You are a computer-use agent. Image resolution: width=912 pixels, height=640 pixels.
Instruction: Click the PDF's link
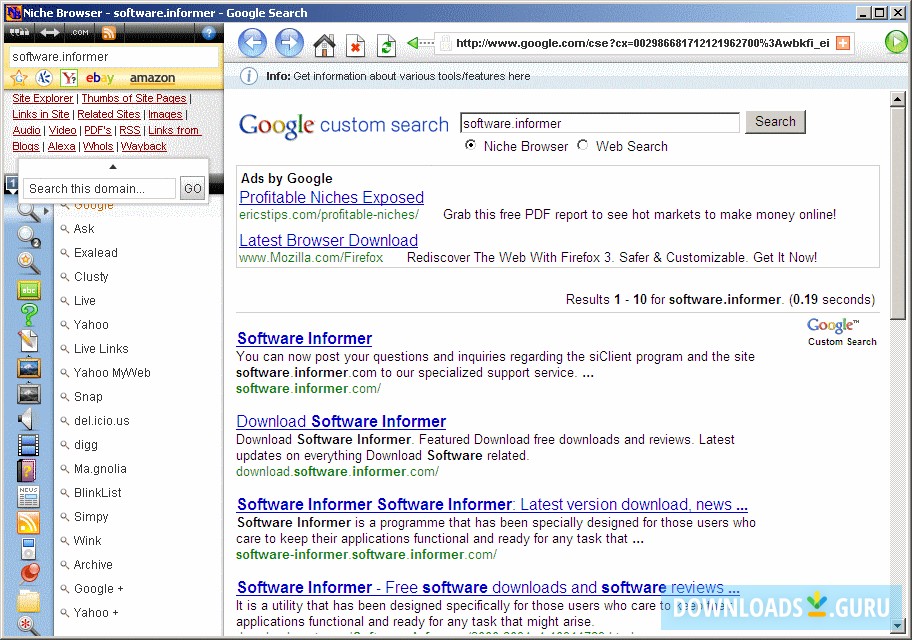[x=98, y=130]
